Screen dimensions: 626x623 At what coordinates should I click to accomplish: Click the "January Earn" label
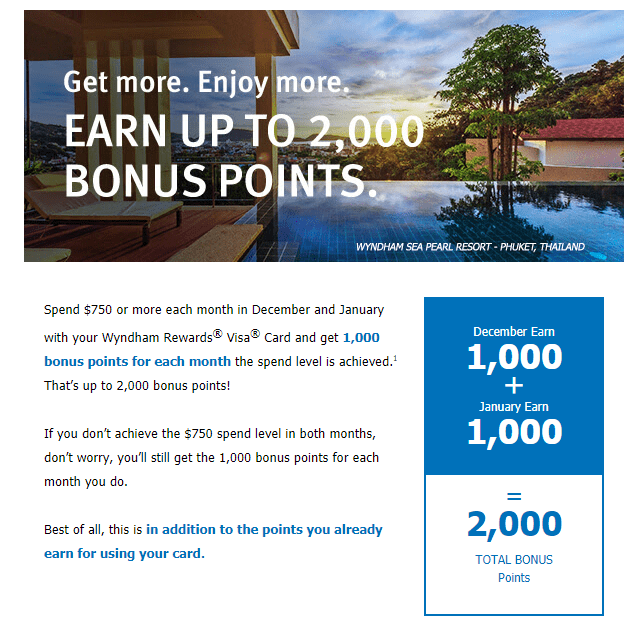(514, 407)
